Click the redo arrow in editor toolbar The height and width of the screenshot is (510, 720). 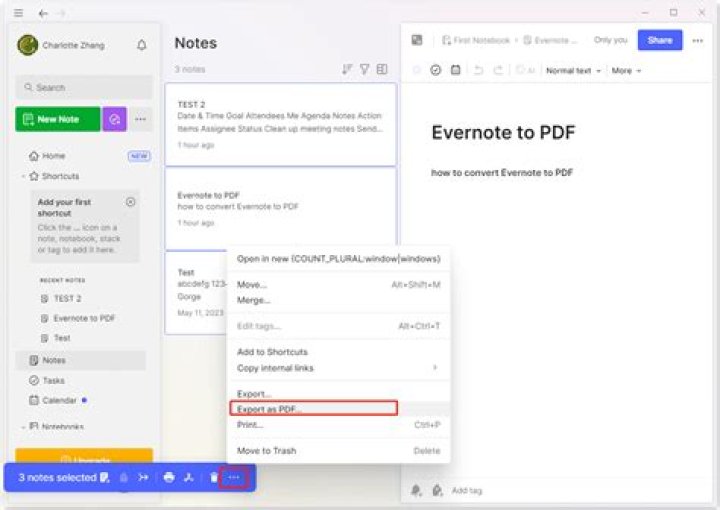pyautogui.click(x=498, y=70)
